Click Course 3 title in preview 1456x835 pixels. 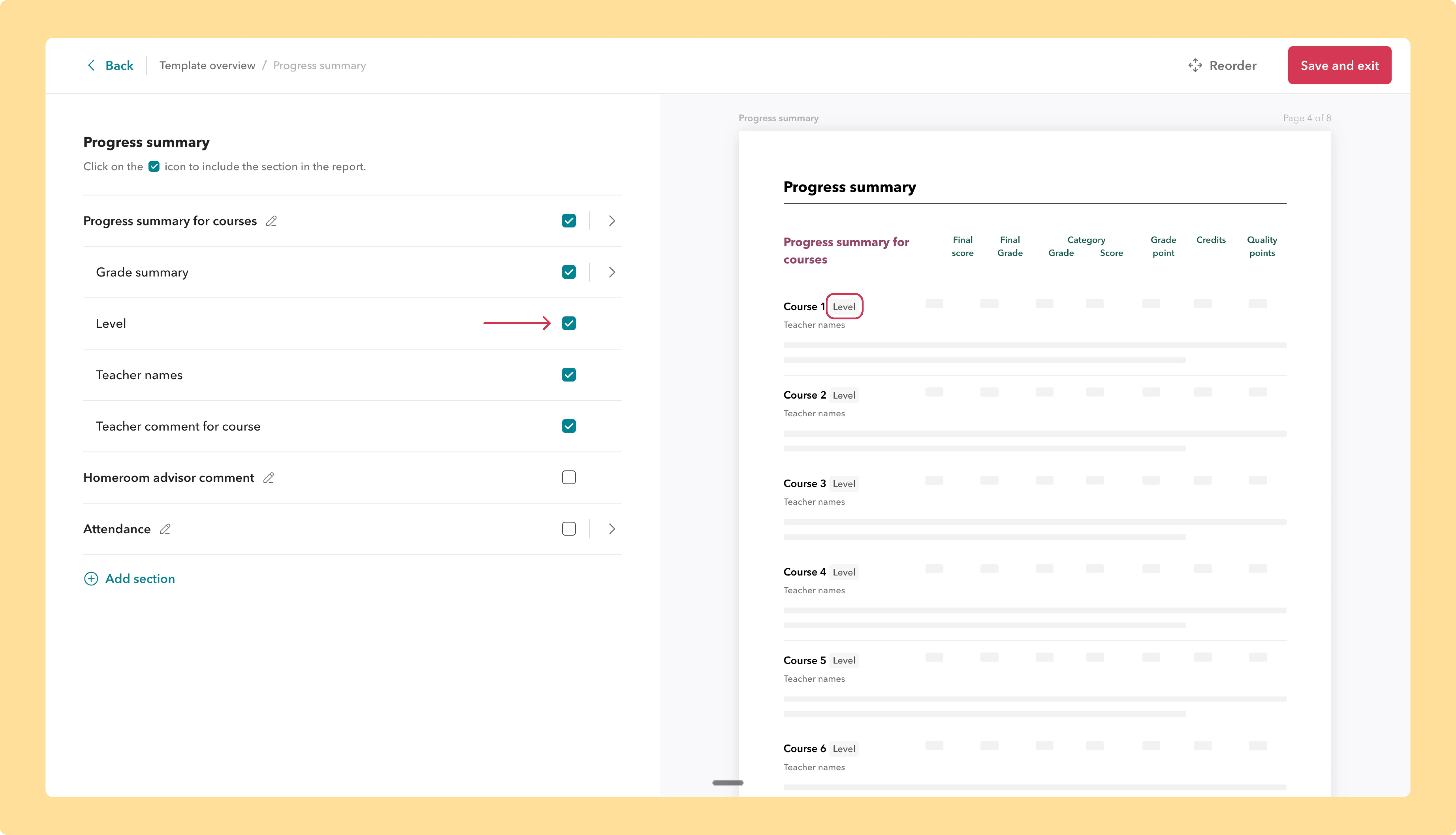[805, 483]
